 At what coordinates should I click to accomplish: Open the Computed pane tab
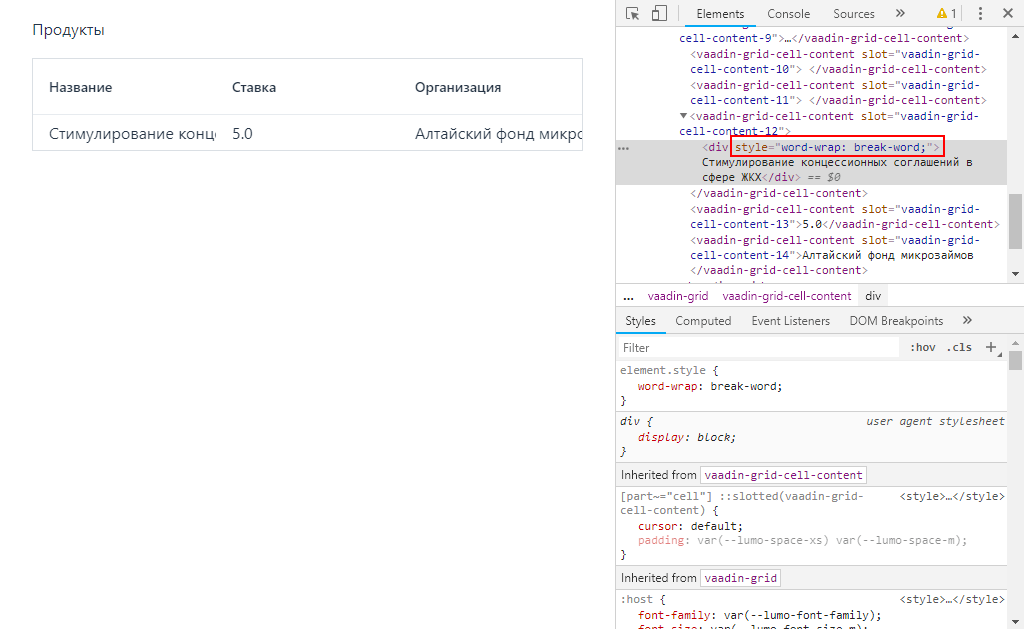pos(703,321)
